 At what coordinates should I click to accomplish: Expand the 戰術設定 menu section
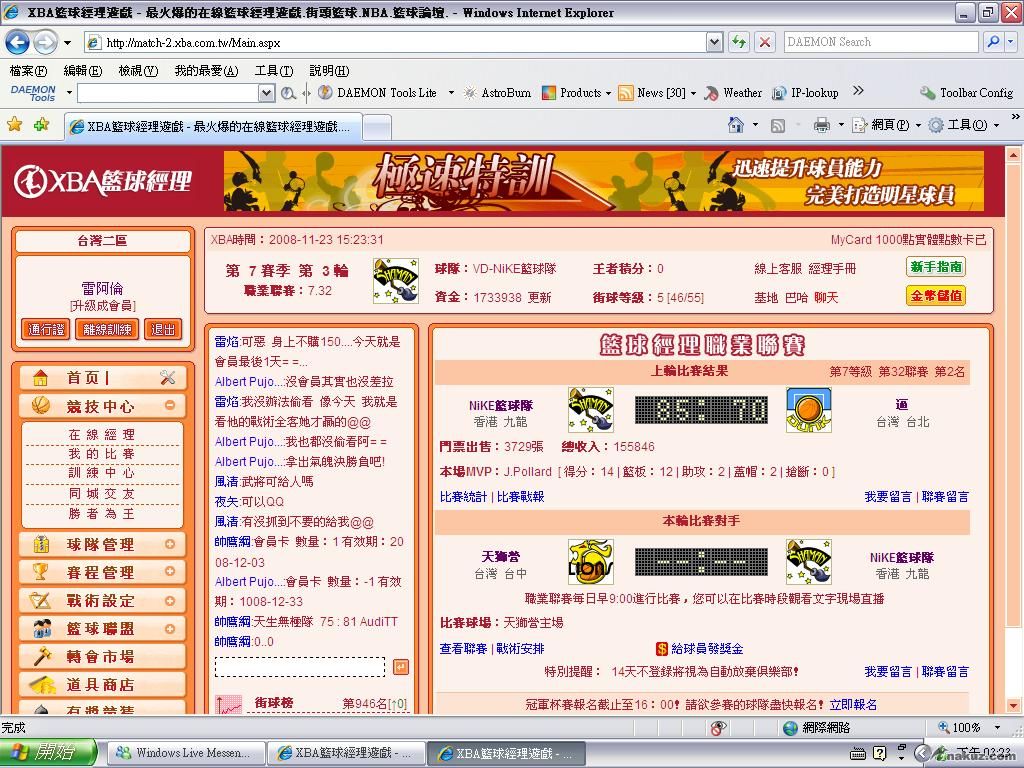tap(170, 601)
